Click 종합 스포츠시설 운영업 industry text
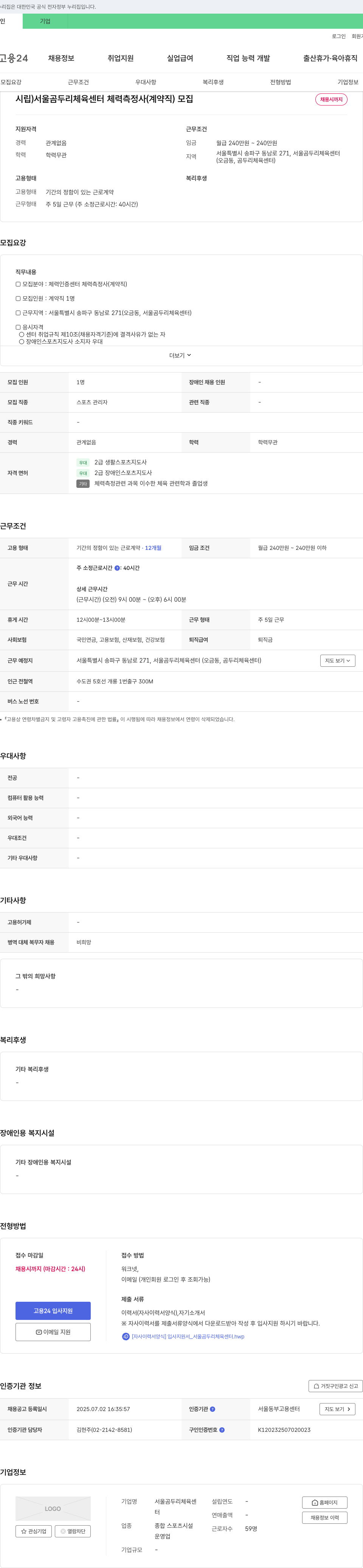This screenshot has width=363, height=1568. 174,1531
